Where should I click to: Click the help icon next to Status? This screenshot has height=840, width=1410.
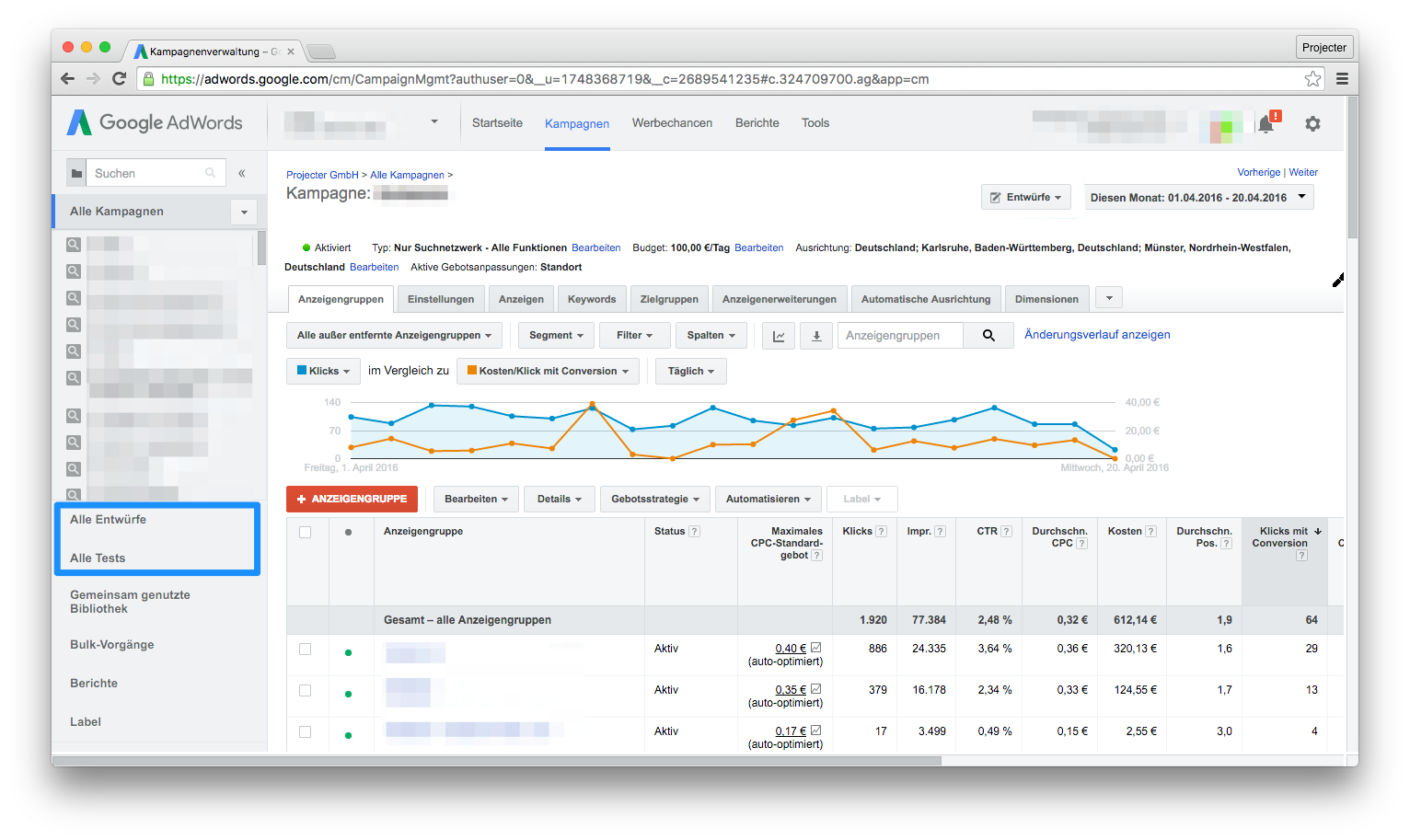(695, 531)
